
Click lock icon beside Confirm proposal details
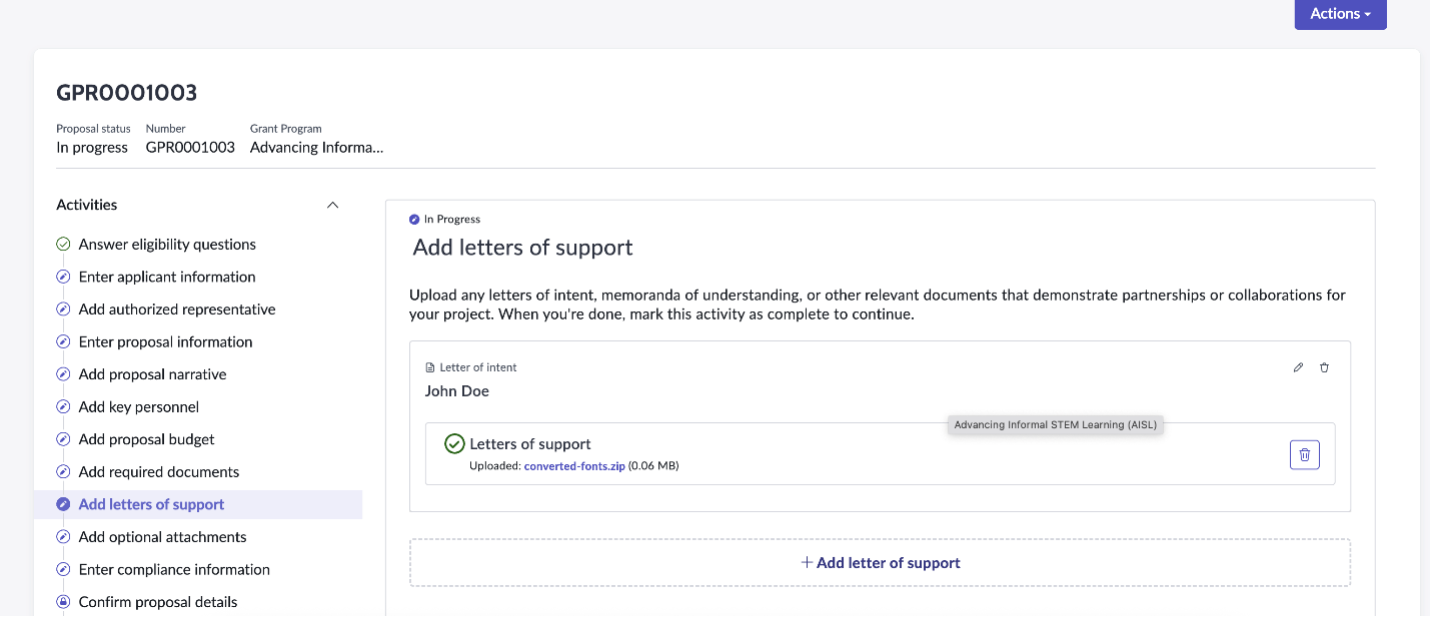63,602
